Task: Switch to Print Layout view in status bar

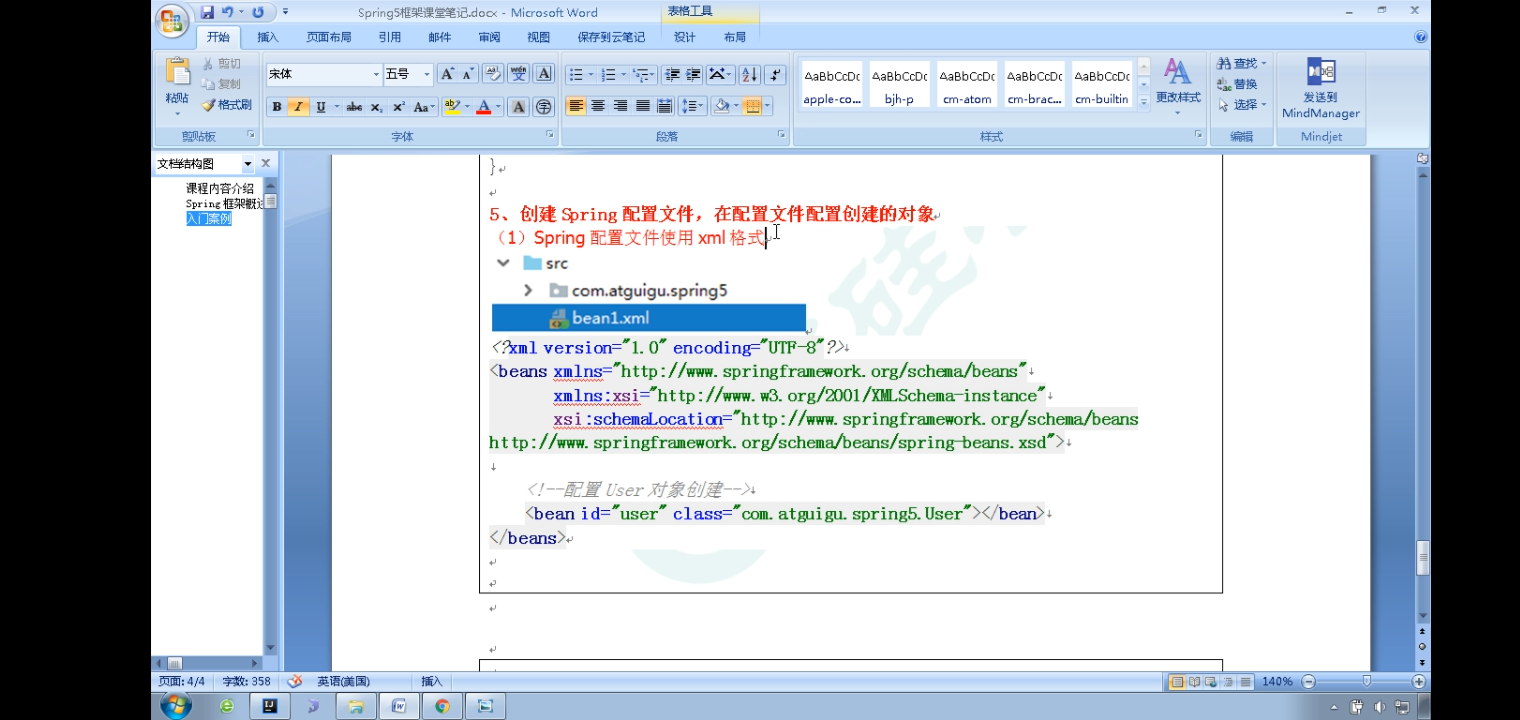Action: coord(1177,682)
